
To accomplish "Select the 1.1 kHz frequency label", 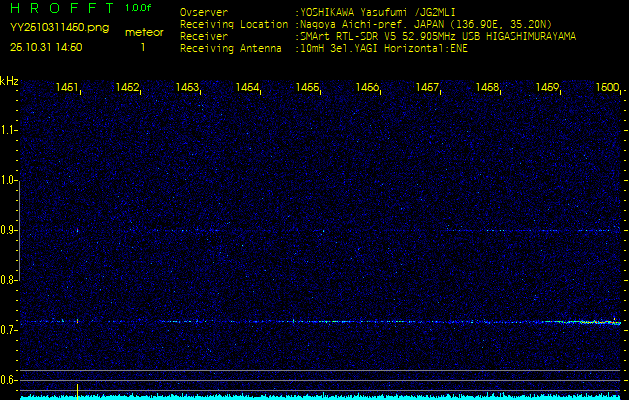I will (9, 129).
